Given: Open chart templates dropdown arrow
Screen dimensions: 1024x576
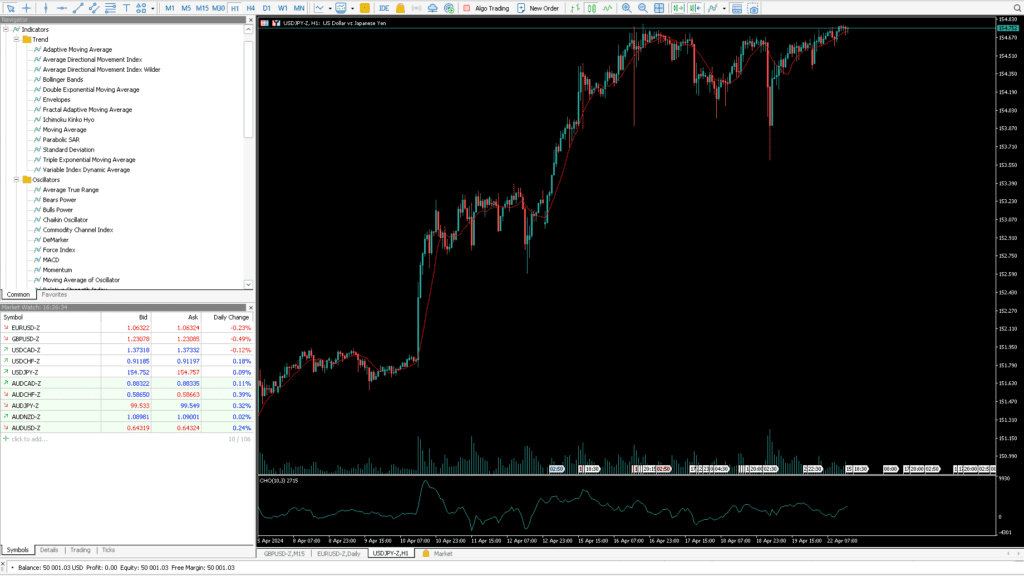Looking at the screenshot, I should [x=352, y=8].
